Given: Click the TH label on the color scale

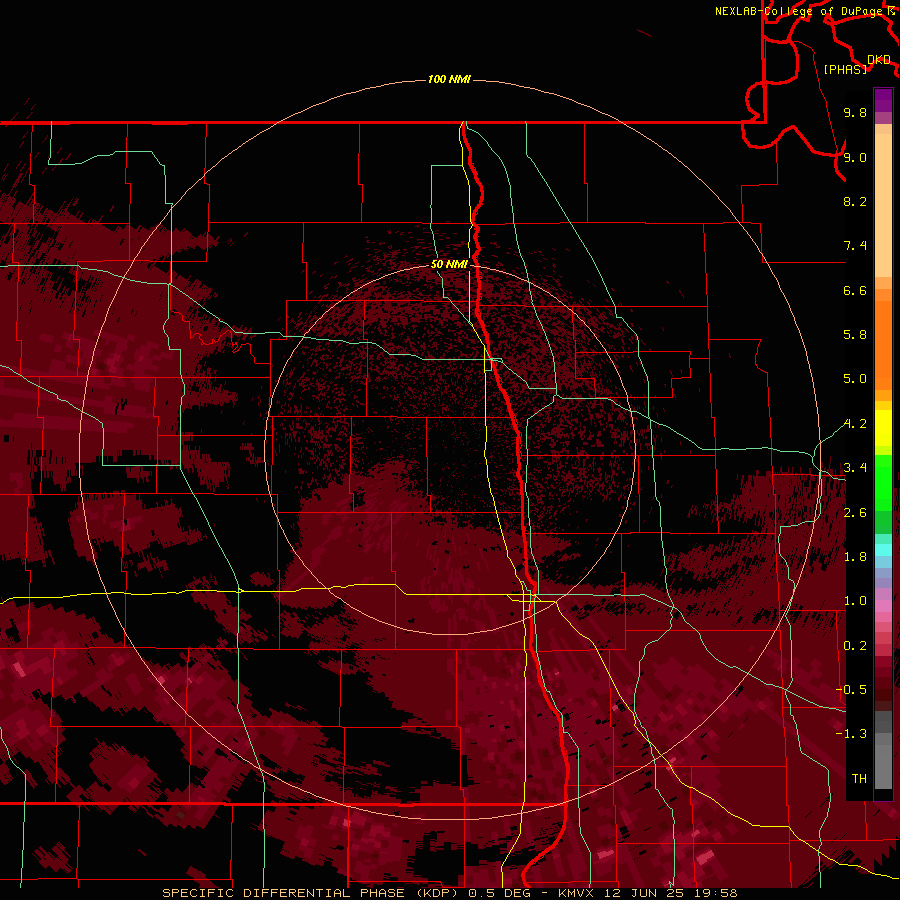Looking at the screenshot, I should coord(859,779).
